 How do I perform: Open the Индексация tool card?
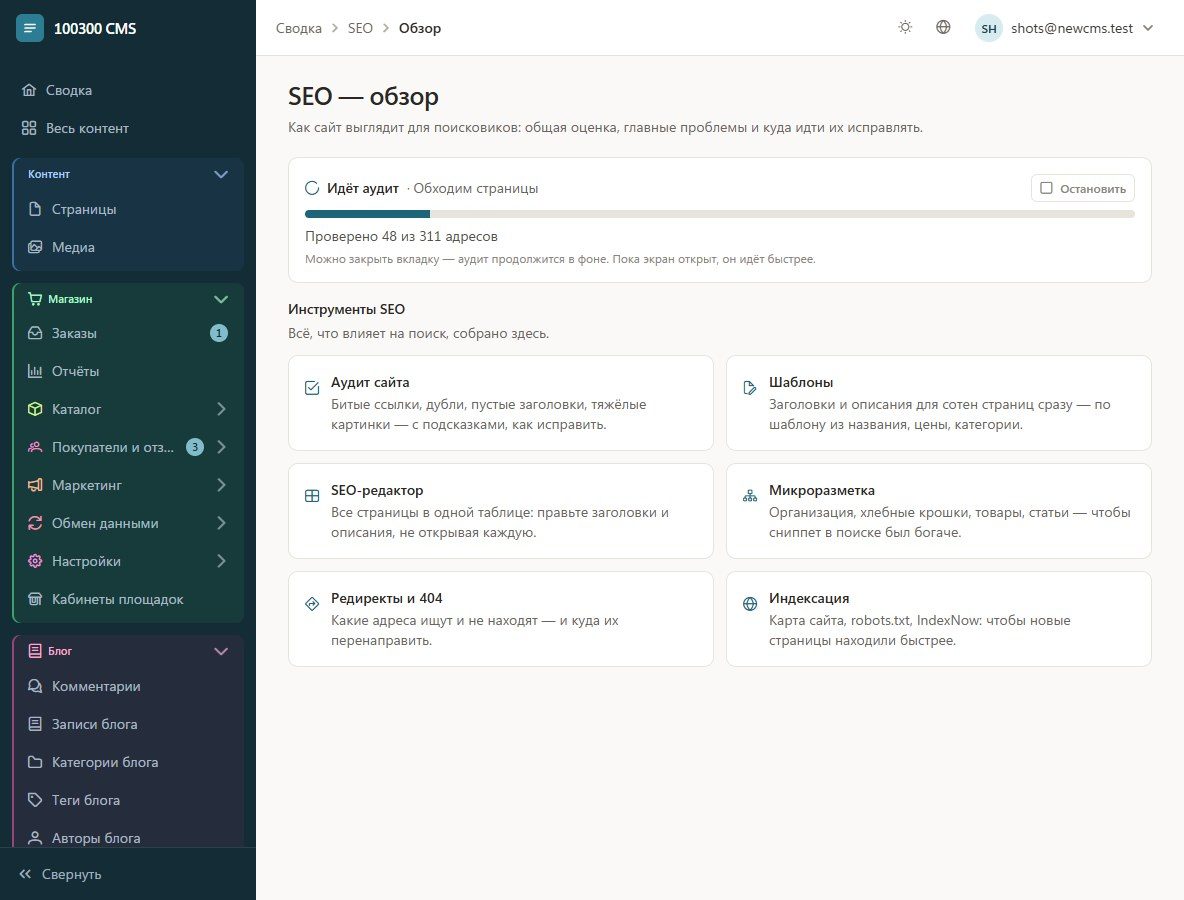pyautogui.click(x=939, y=619)
